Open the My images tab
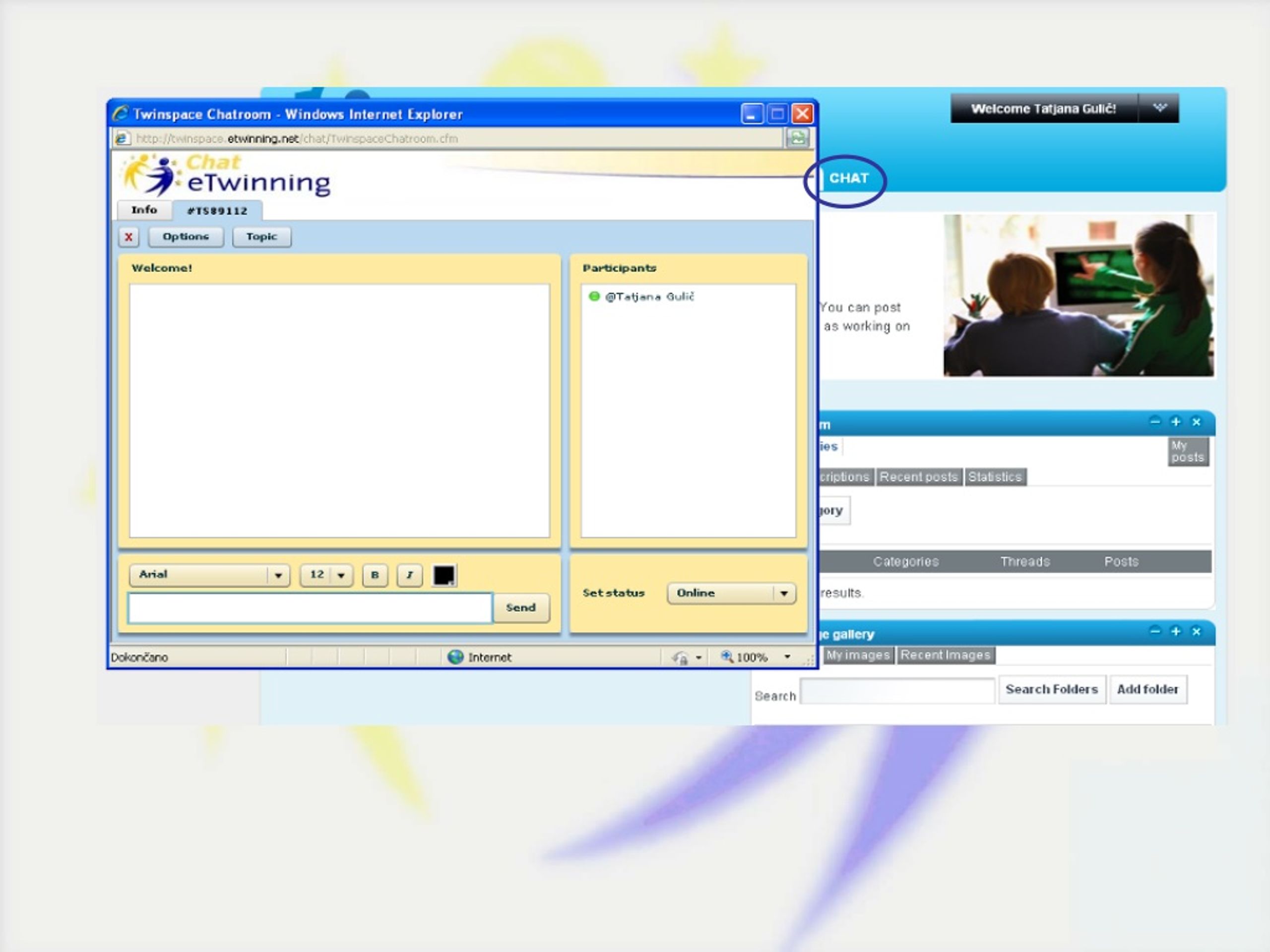Viewport: 1270px width, 952px height. tap(858, 655)
